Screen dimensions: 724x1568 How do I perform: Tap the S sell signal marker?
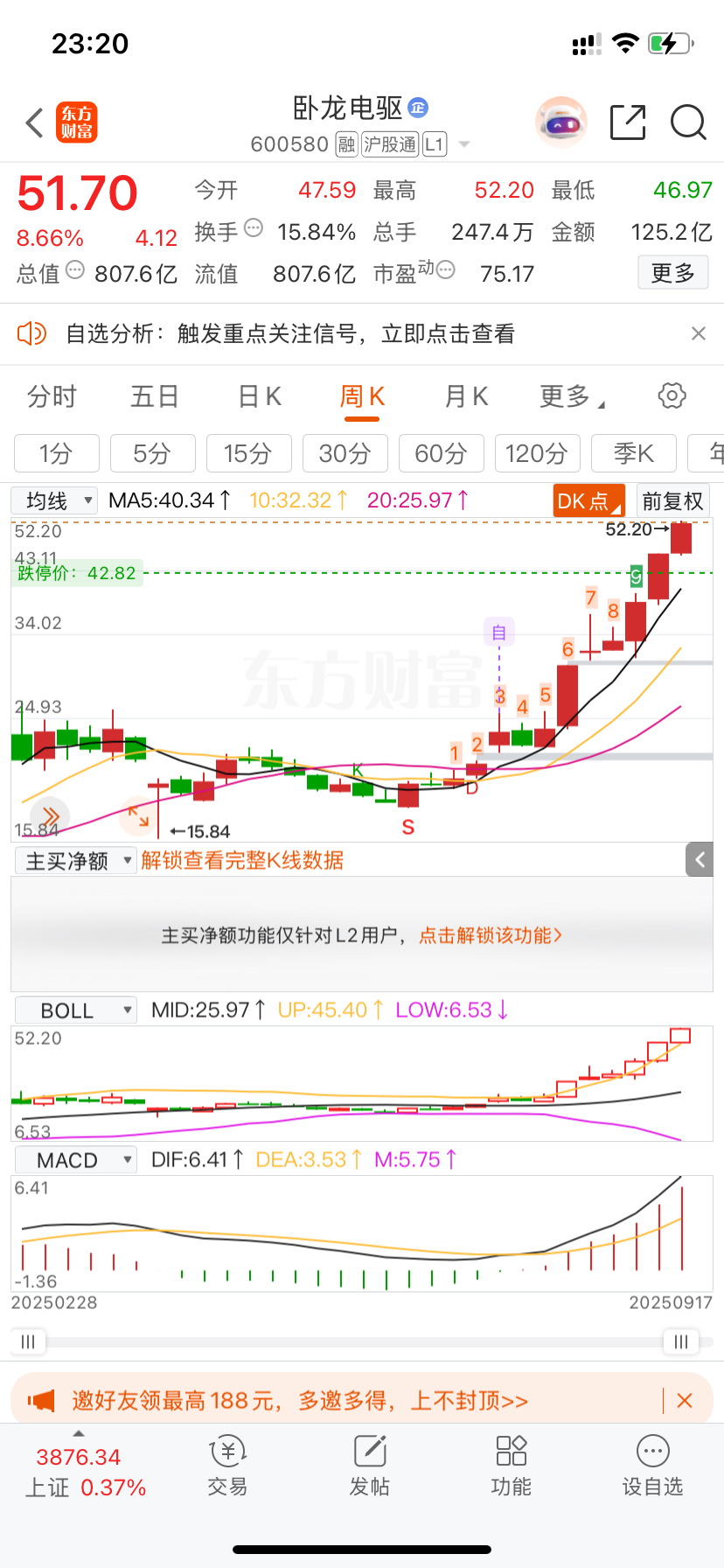(407, 827)
